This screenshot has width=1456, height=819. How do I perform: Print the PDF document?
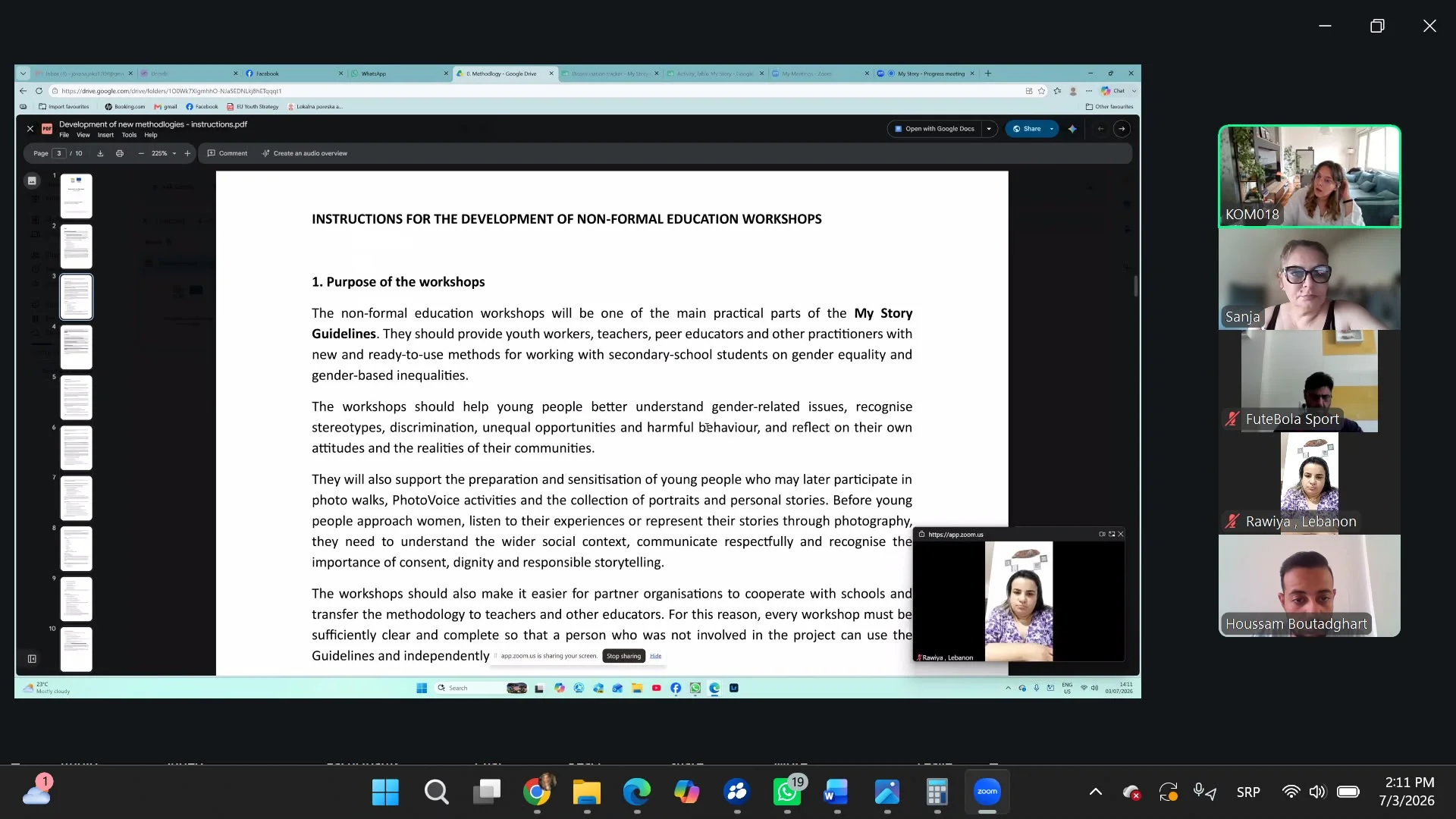[120, 153]
